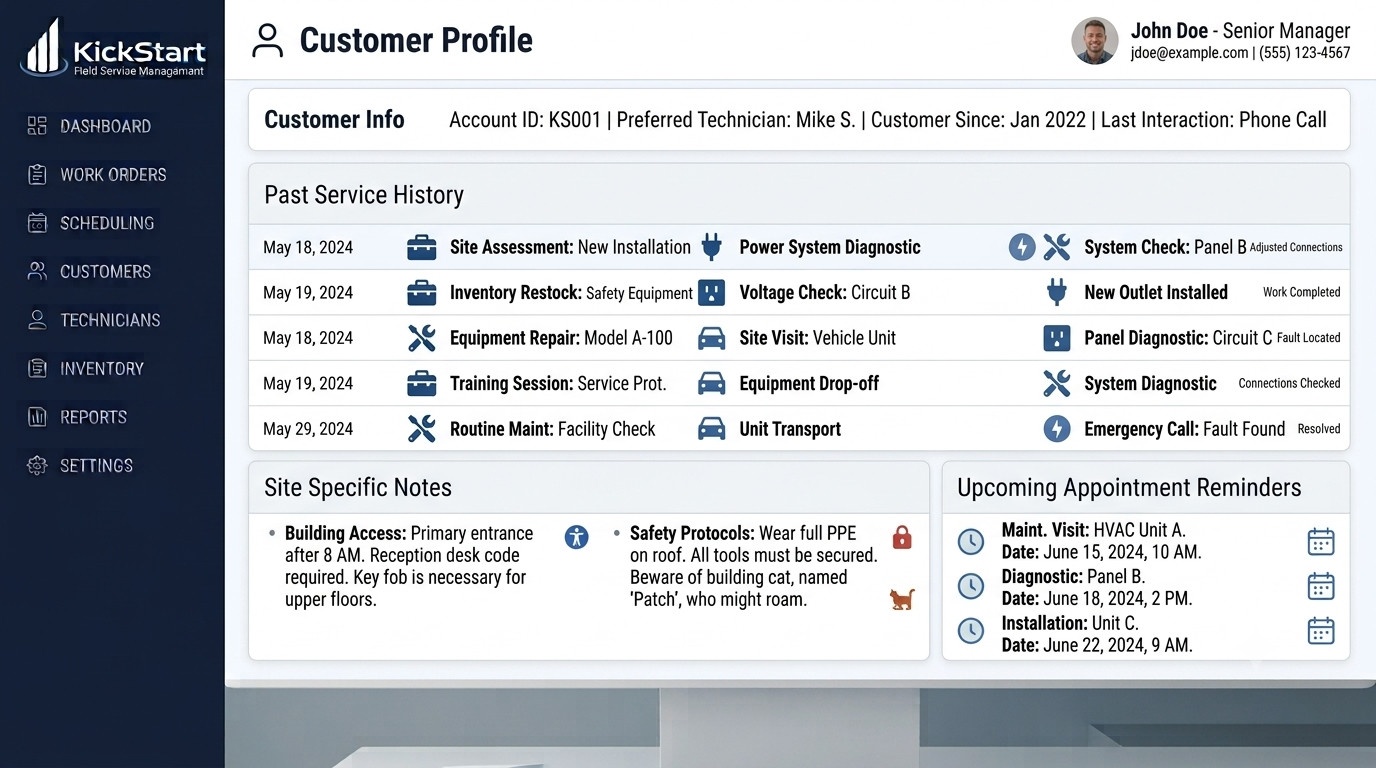Click the KickStart logo

click(113, 47)
